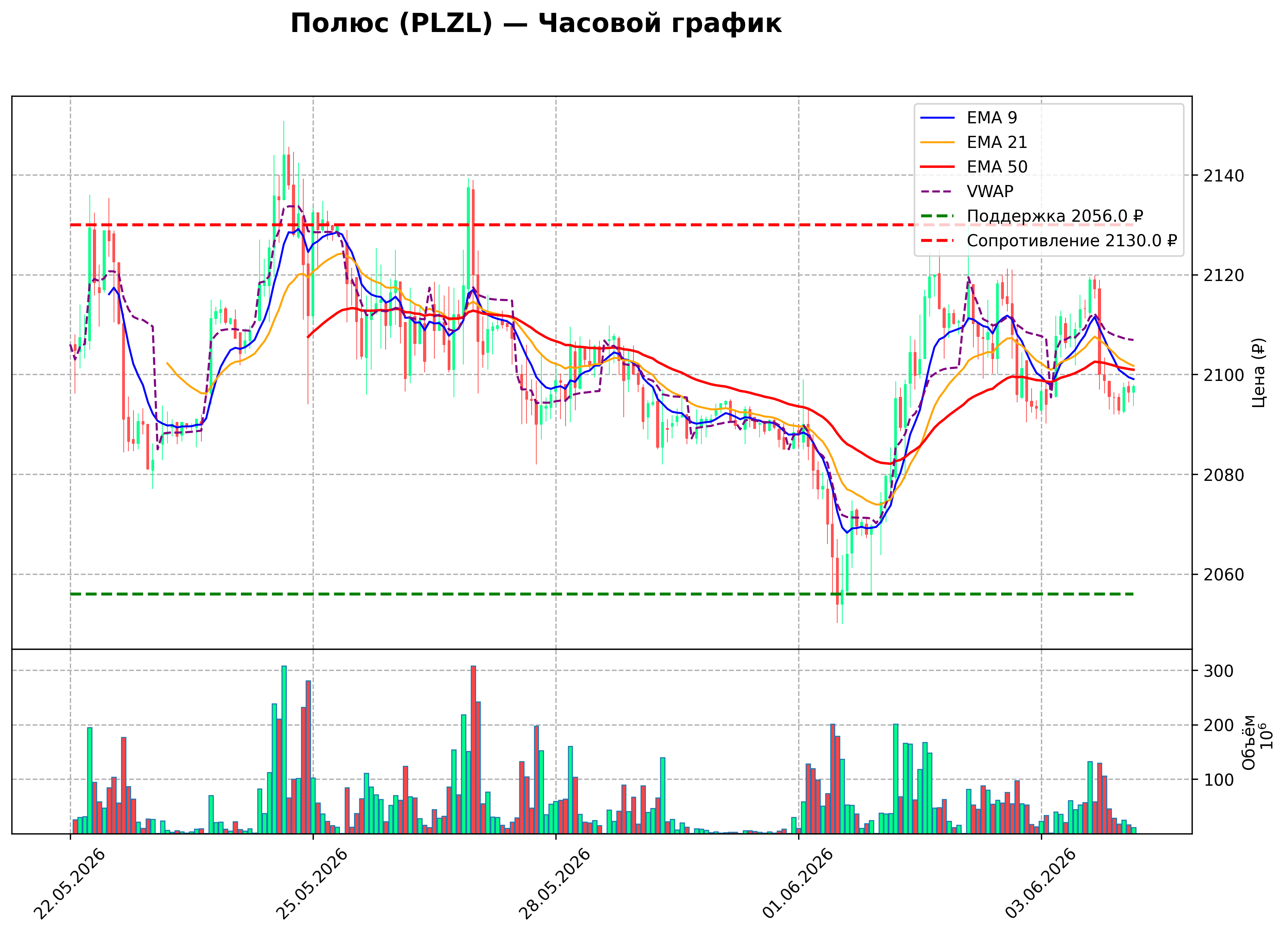This screenshot has width=1288, height=934.
Task: Click the 2100 price axis label
Action: [1223, 375]
